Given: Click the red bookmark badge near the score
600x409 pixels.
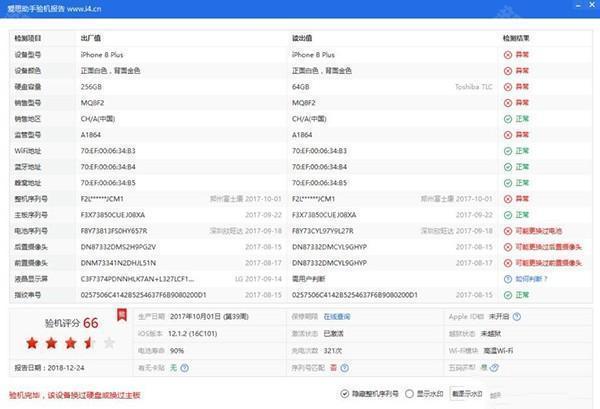Looking at the screenshot, I should 122,315.
